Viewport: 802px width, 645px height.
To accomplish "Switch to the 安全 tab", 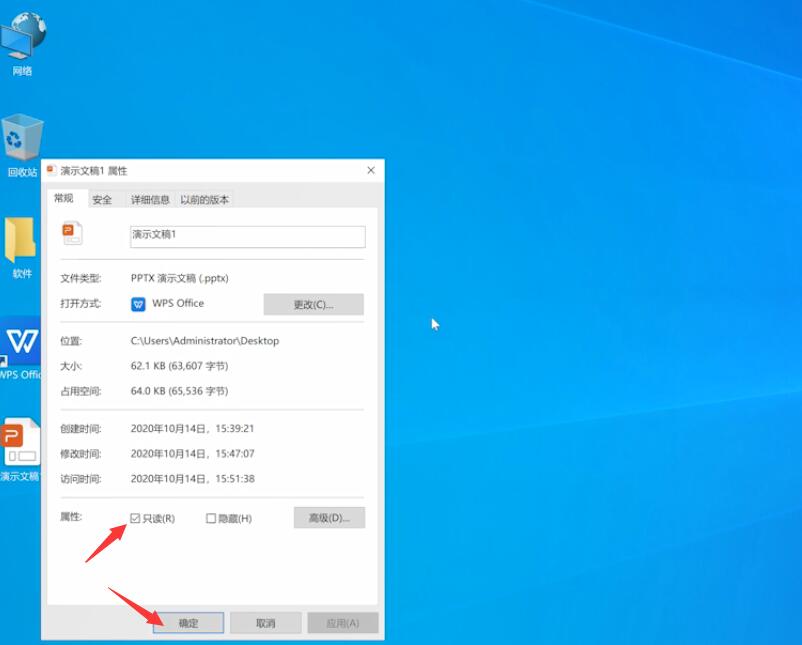I will click(102, 199).
